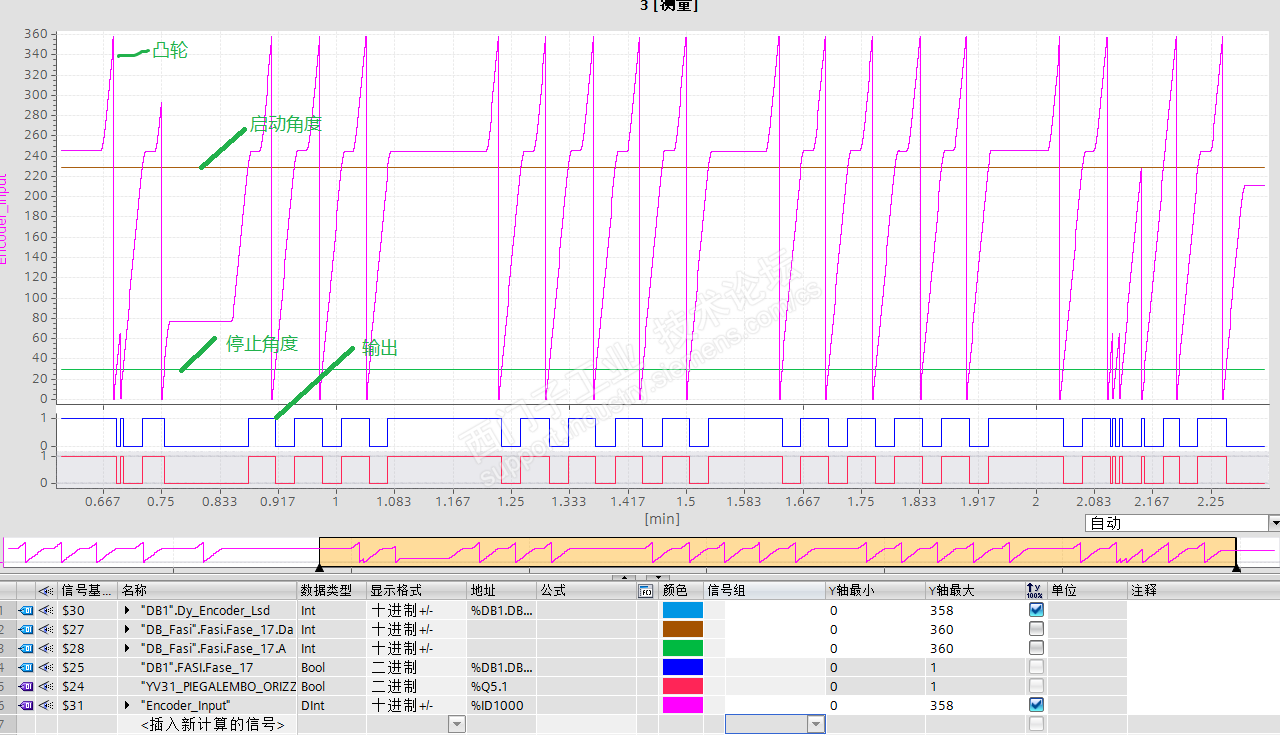Click the Y-scaling checkbox in the $25 row

coord(1036,667)
